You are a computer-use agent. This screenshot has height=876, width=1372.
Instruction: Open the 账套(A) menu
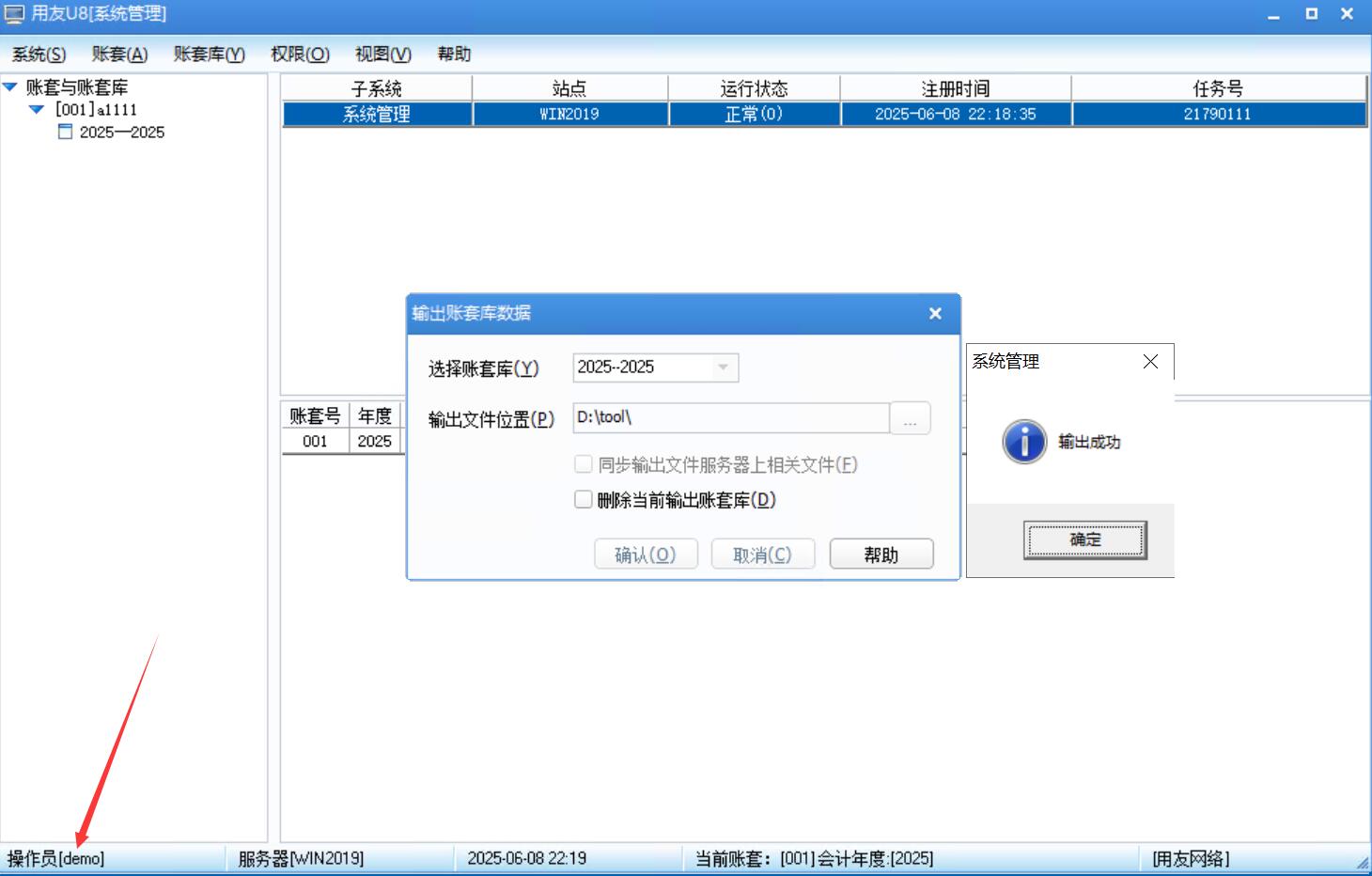point(119,55)
